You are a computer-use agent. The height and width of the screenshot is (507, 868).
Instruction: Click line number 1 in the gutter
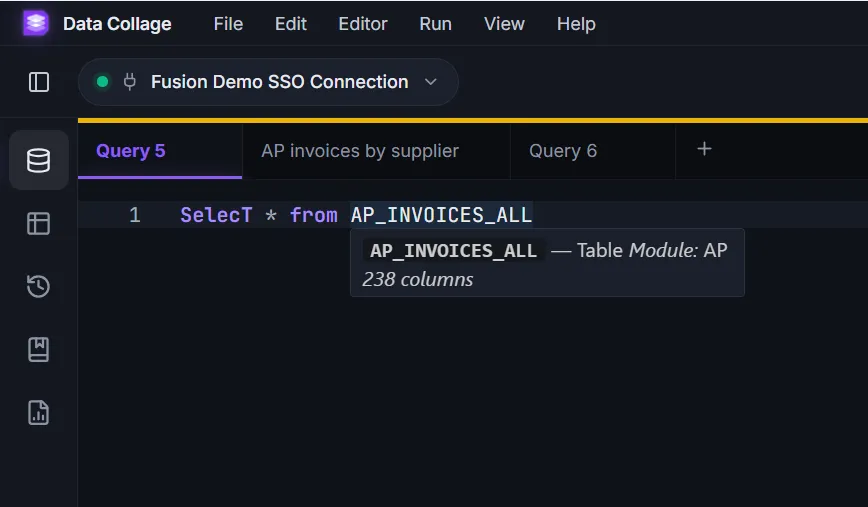click(135, 215)
